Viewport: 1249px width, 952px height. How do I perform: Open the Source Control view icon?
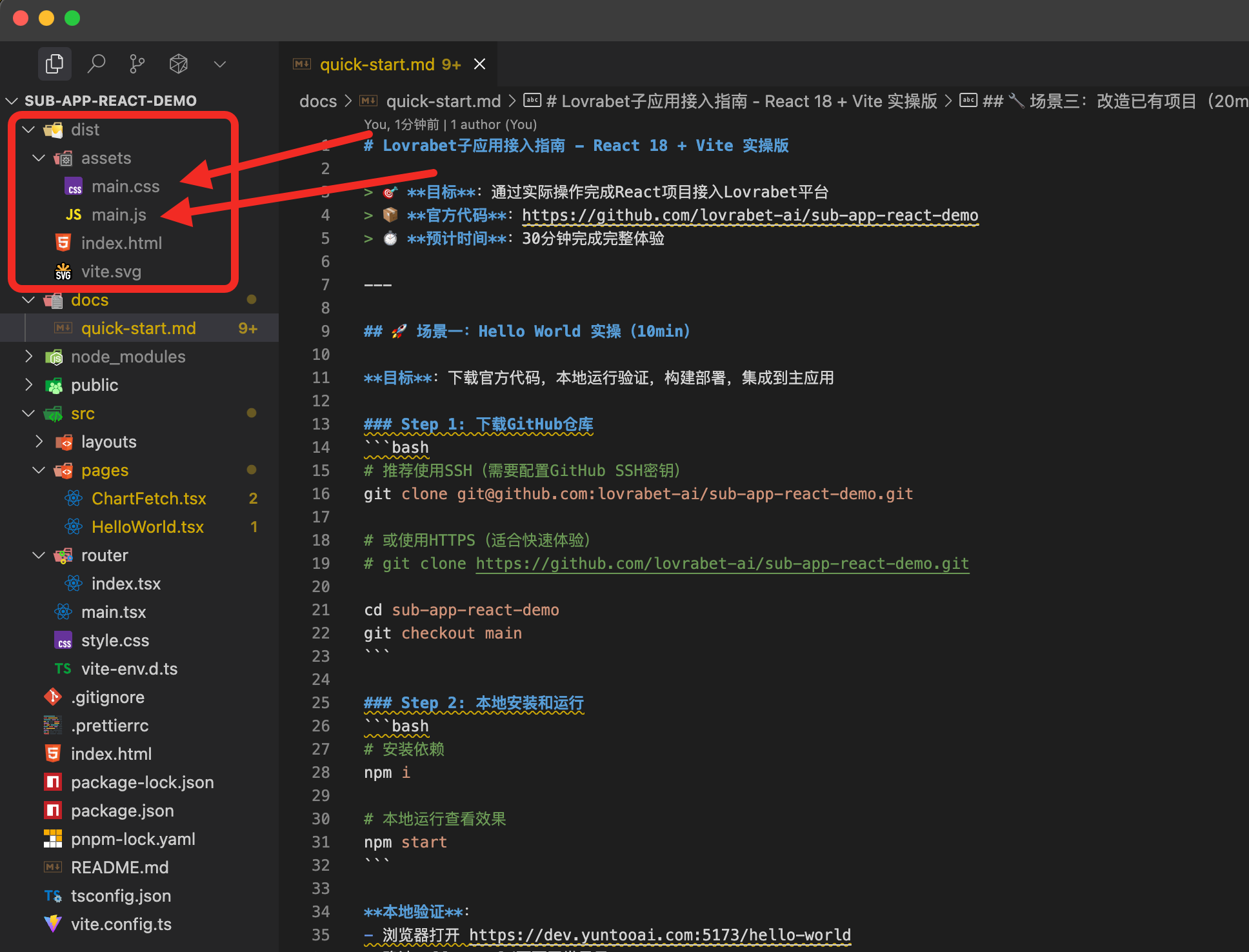coord(137,64)
